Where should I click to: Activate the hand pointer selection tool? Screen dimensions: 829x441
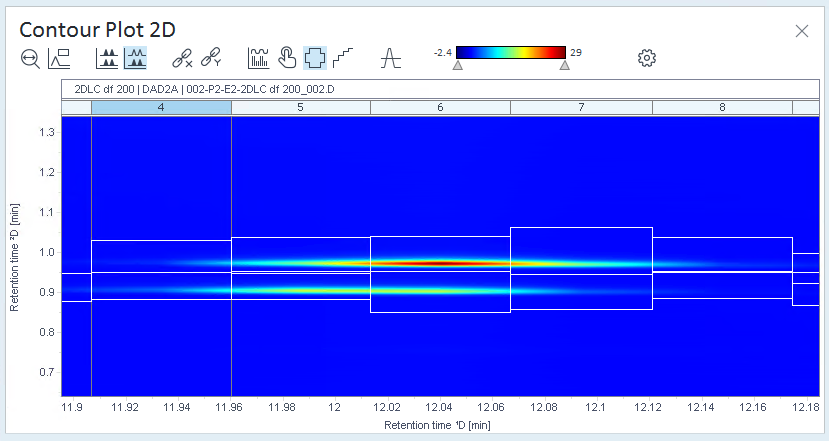287,58
